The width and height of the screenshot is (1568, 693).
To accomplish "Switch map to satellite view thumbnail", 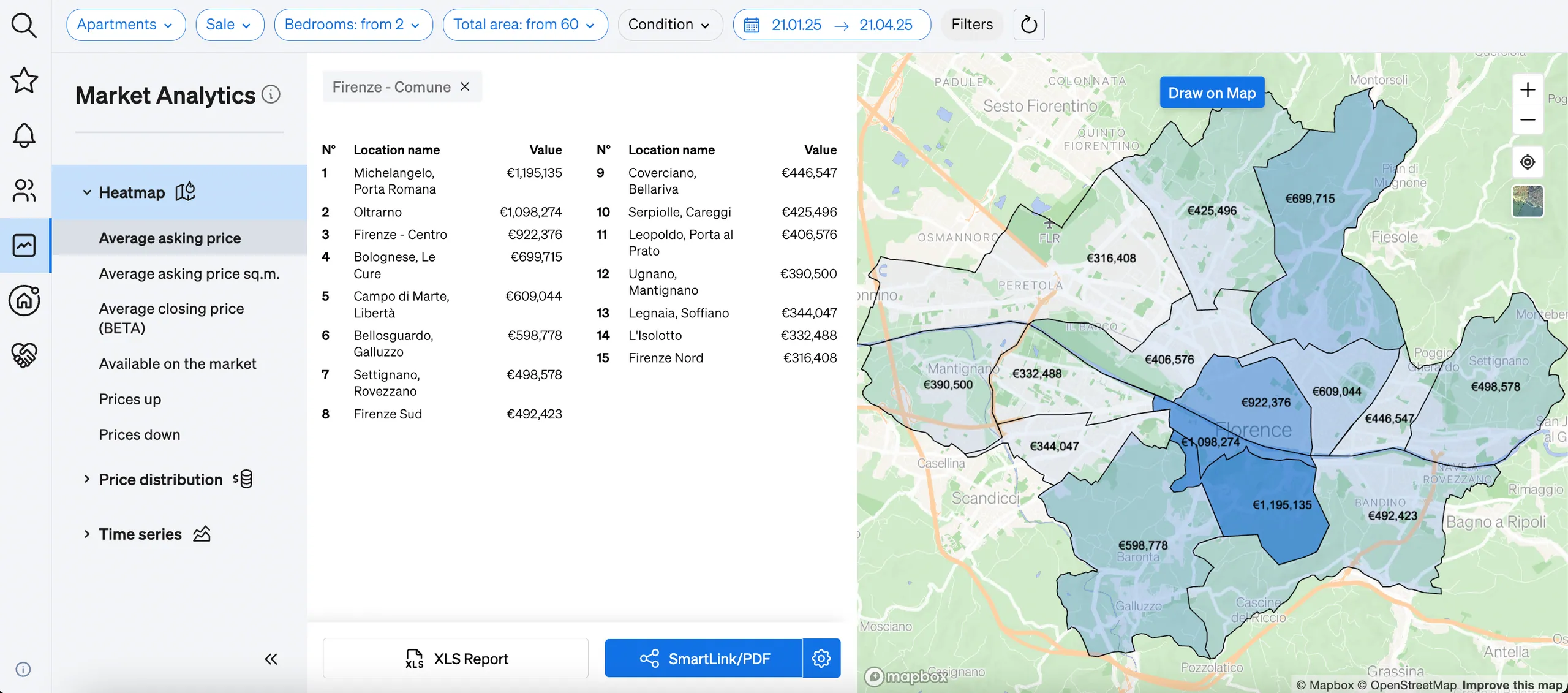I will pos(1528,202).
